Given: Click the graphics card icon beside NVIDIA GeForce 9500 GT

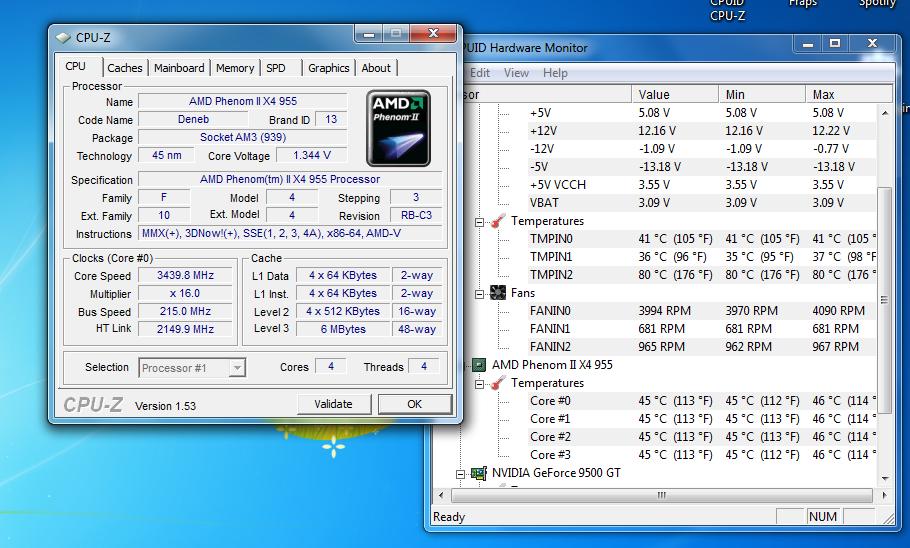Looking at the screenshot, I should click(478, 473).
